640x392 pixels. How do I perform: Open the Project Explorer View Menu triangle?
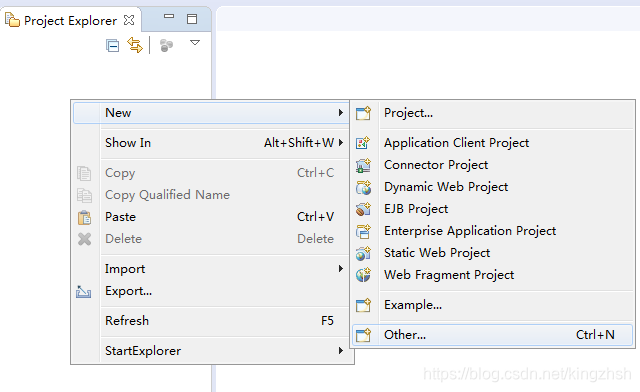click(x=195, y=42)
